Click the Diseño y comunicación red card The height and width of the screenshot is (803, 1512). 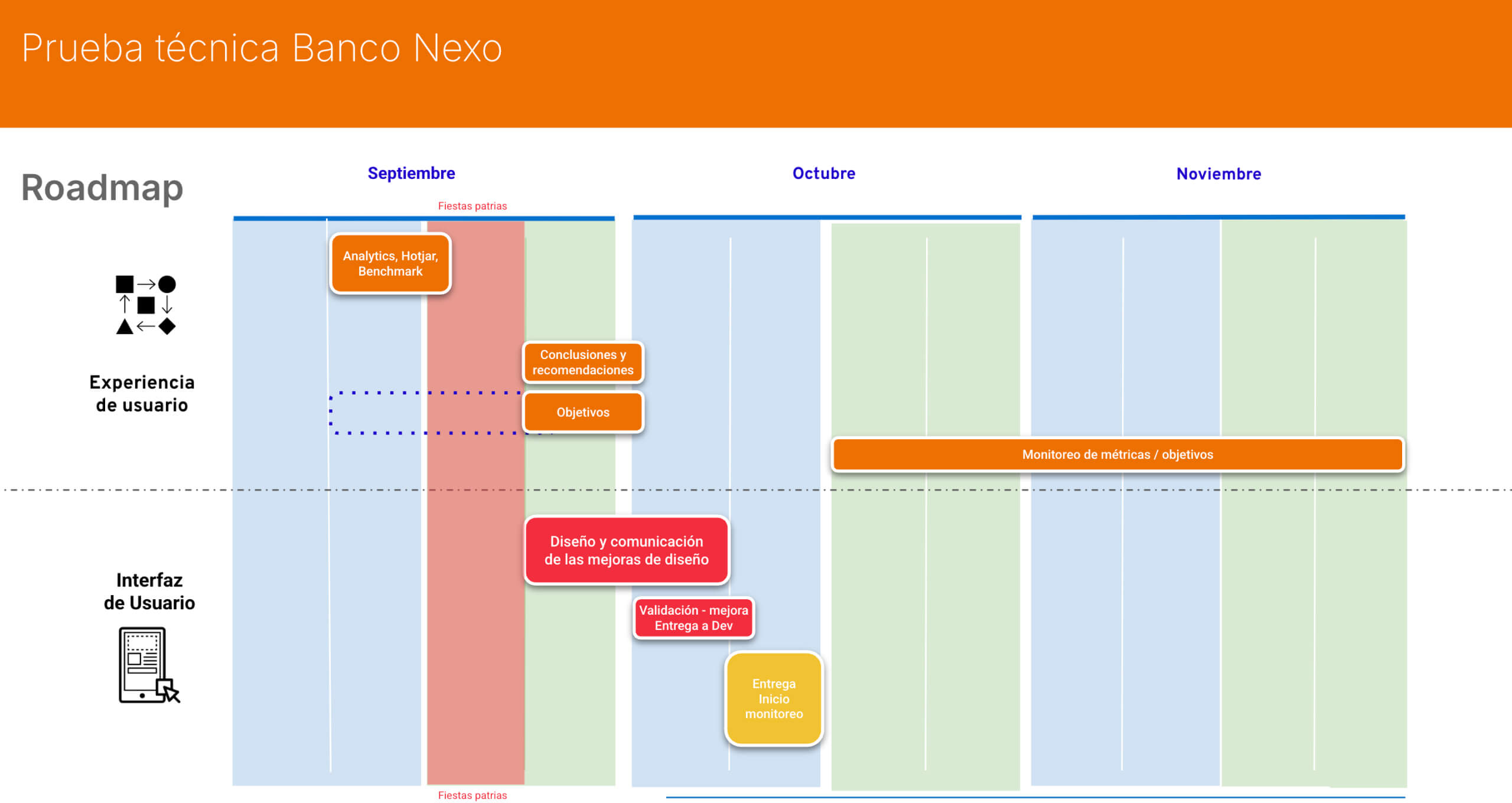coord(626,550)
